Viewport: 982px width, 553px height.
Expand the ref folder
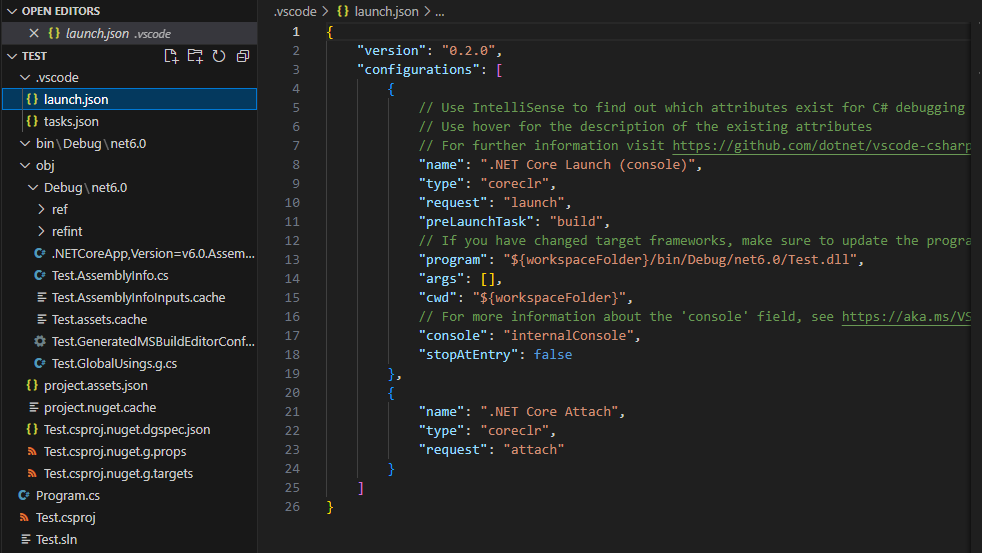point(41,209)
